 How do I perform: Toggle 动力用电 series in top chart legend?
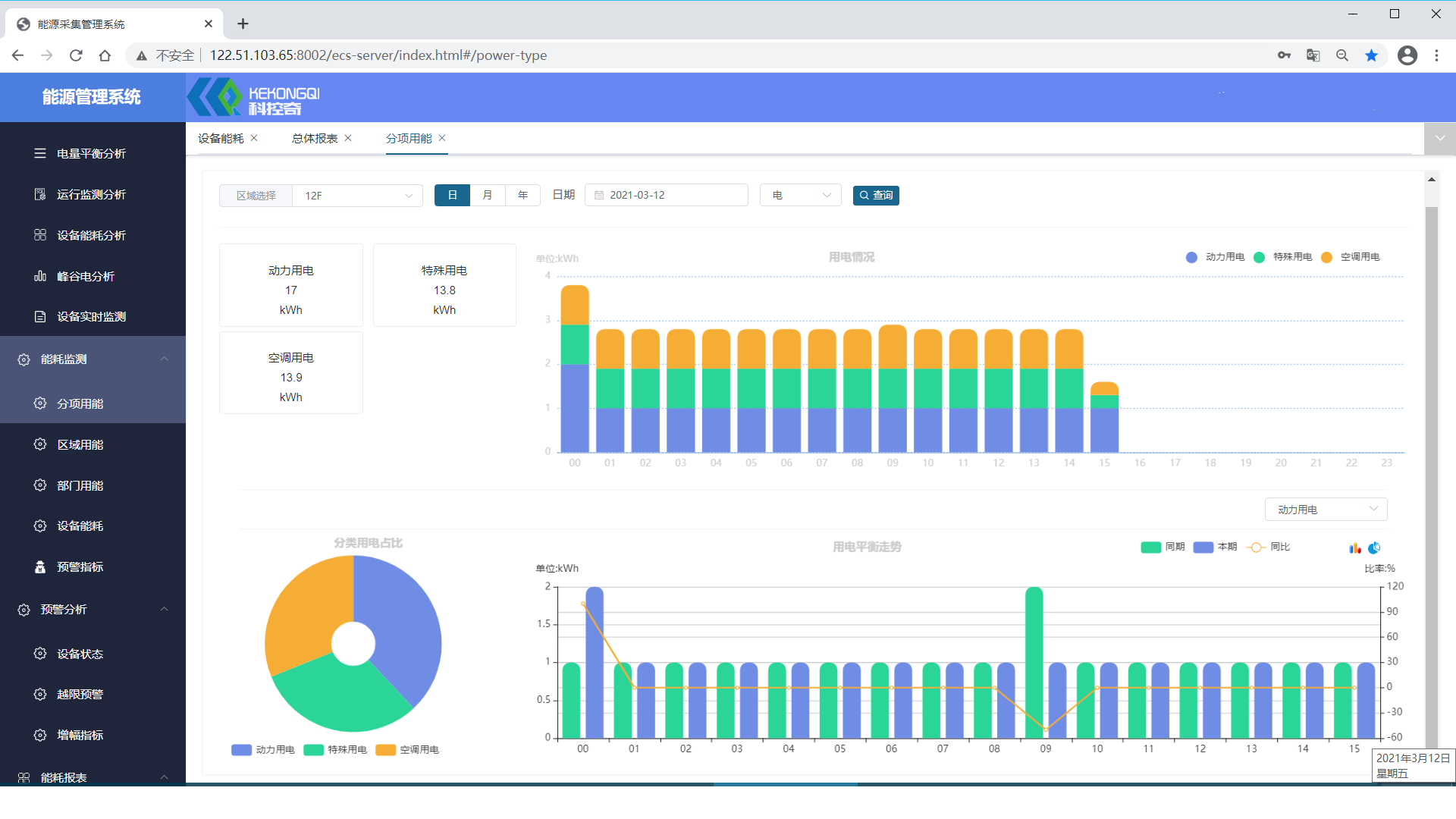click(1215, 257)
